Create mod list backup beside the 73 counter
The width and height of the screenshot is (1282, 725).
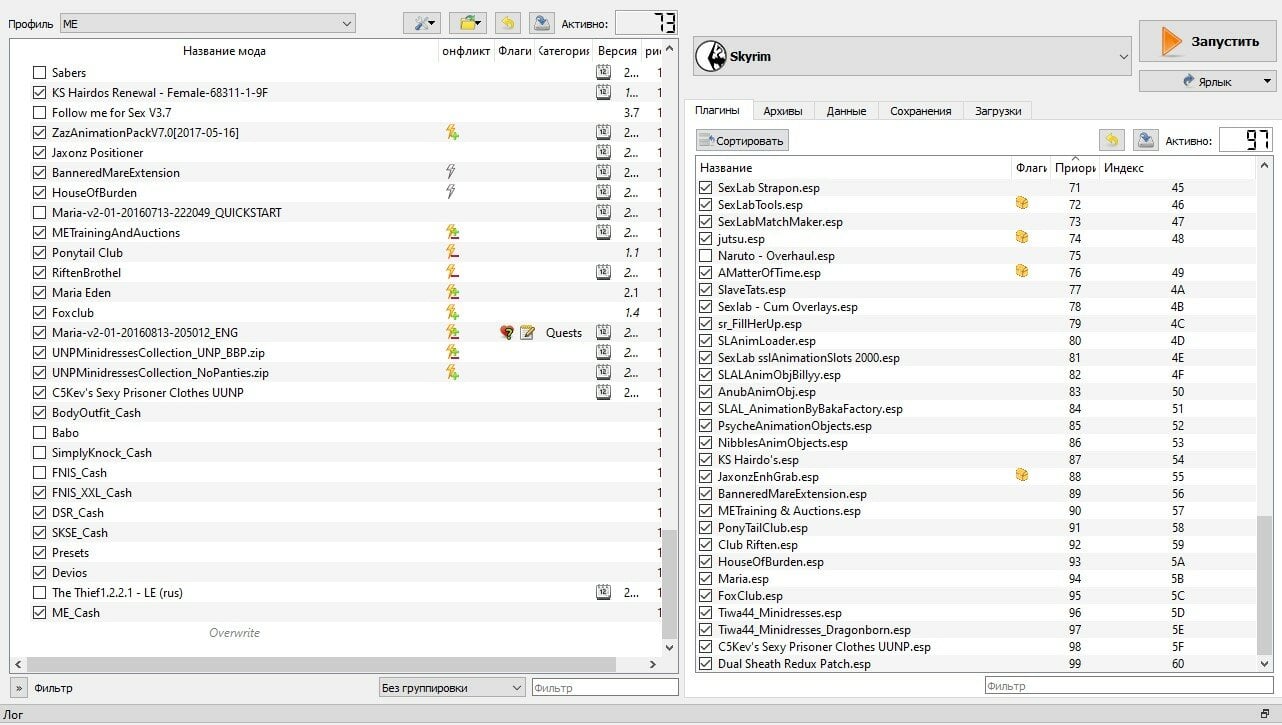coord(541,23)
